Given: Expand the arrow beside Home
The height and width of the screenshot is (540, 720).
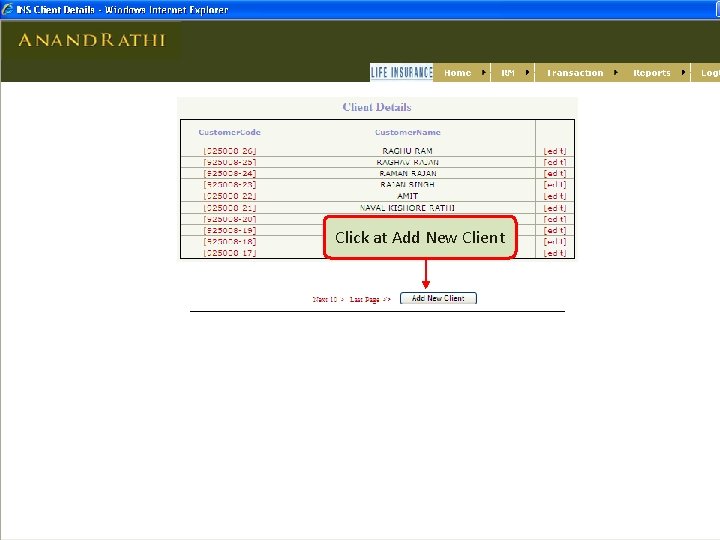Looking at the screenshot, I should pos(484,73).
